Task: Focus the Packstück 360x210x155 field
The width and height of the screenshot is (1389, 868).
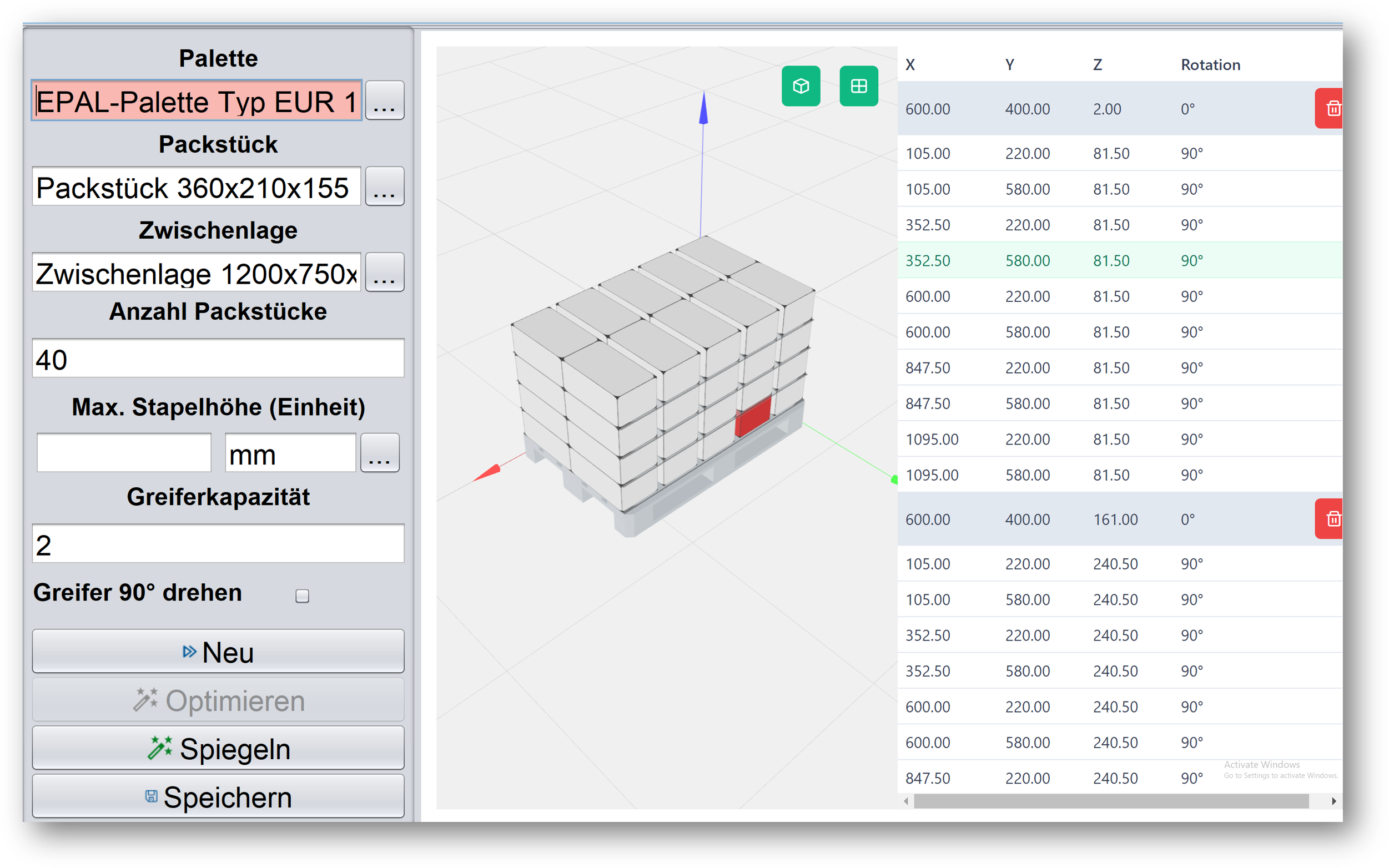Action: coord(197,187)
